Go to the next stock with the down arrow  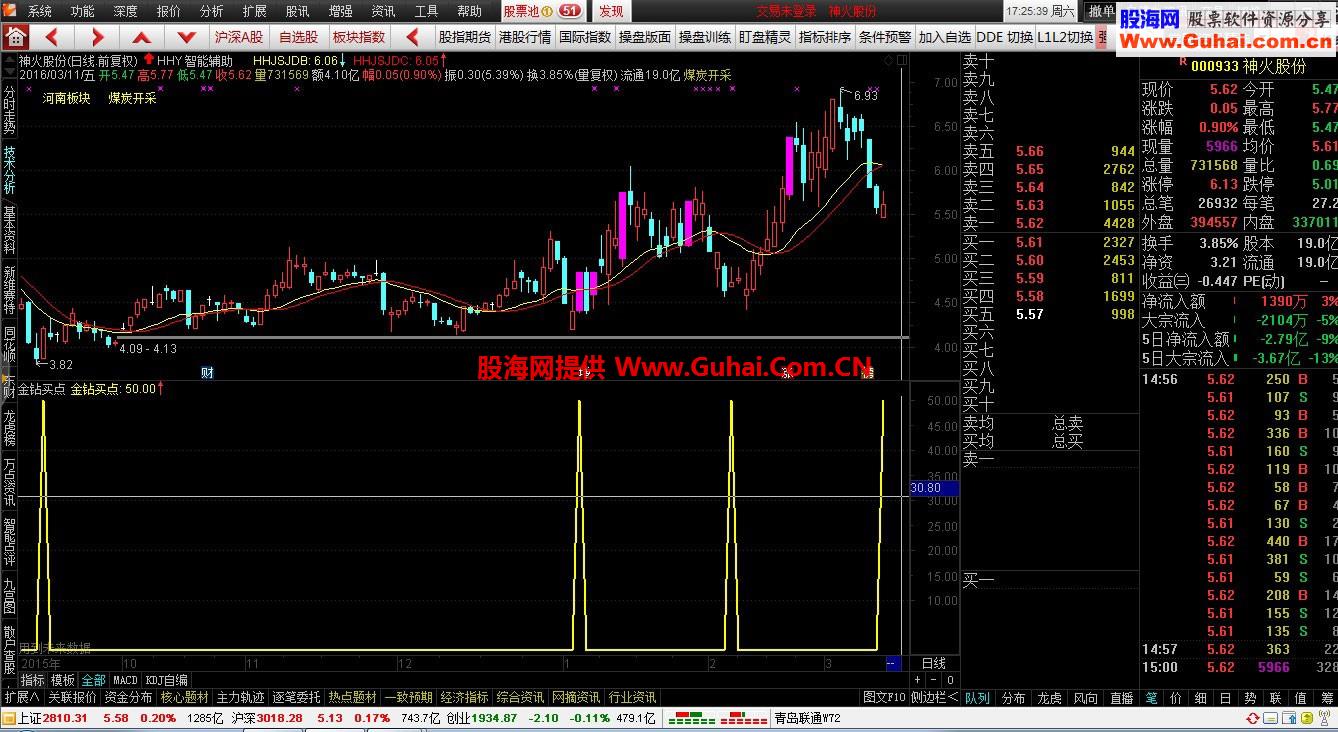click(x=187, y=37)
